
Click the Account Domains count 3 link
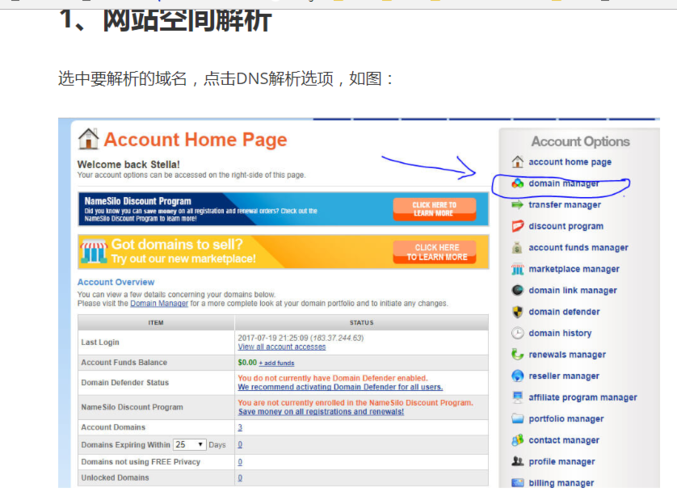pyautogui.click(x=240, y=427)
